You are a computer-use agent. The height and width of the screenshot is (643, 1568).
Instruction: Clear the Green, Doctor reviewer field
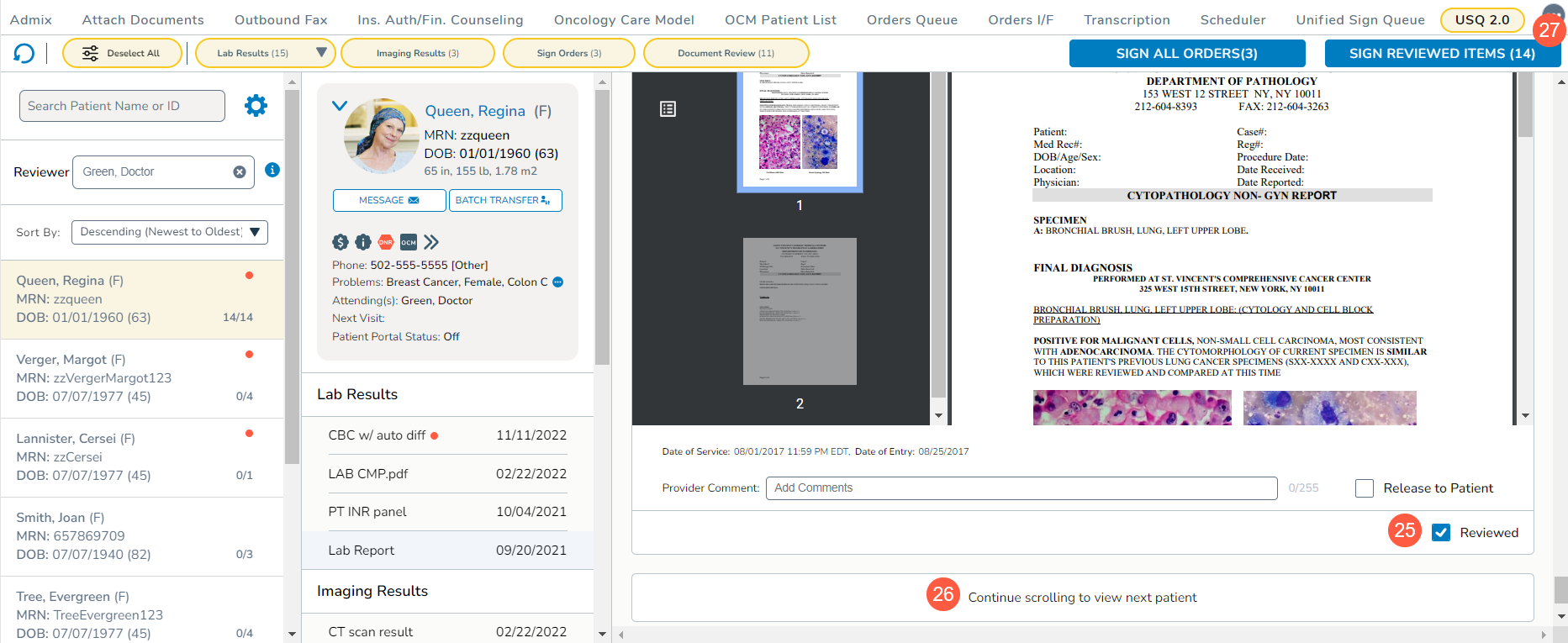(x=240, y=172)
